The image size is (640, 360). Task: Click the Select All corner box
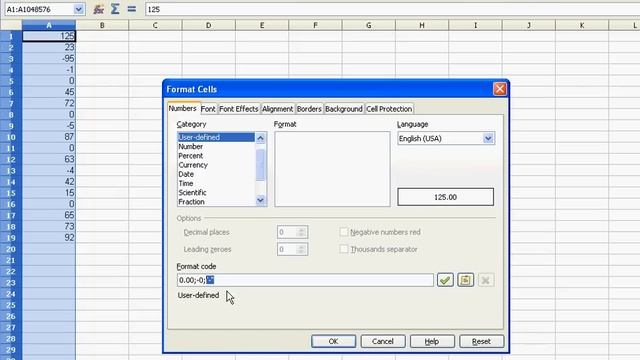click(11, 25)
